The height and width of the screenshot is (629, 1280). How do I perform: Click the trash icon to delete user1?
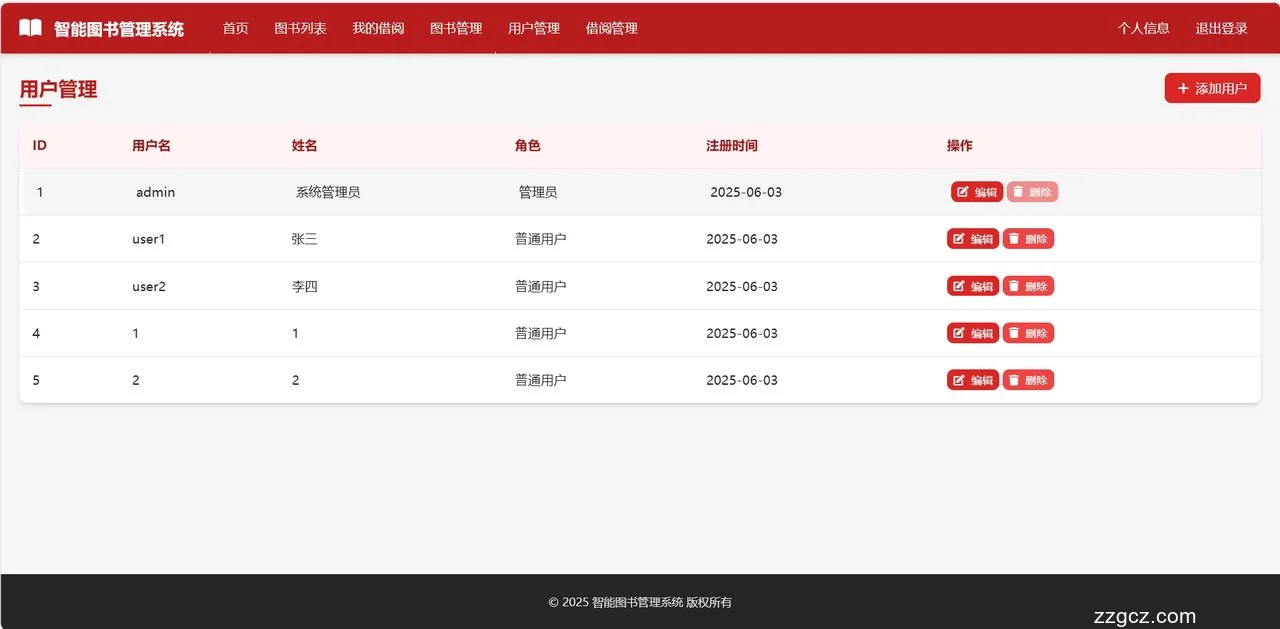[1015, 238]
